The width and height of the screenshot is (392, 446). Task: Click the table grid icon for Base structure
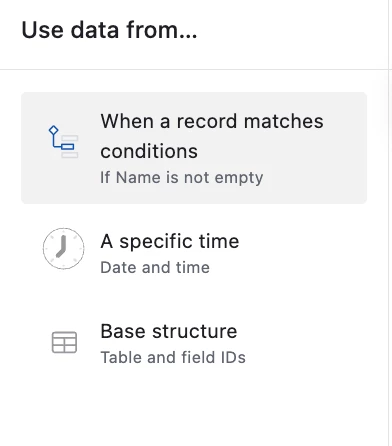pos(64,342)
